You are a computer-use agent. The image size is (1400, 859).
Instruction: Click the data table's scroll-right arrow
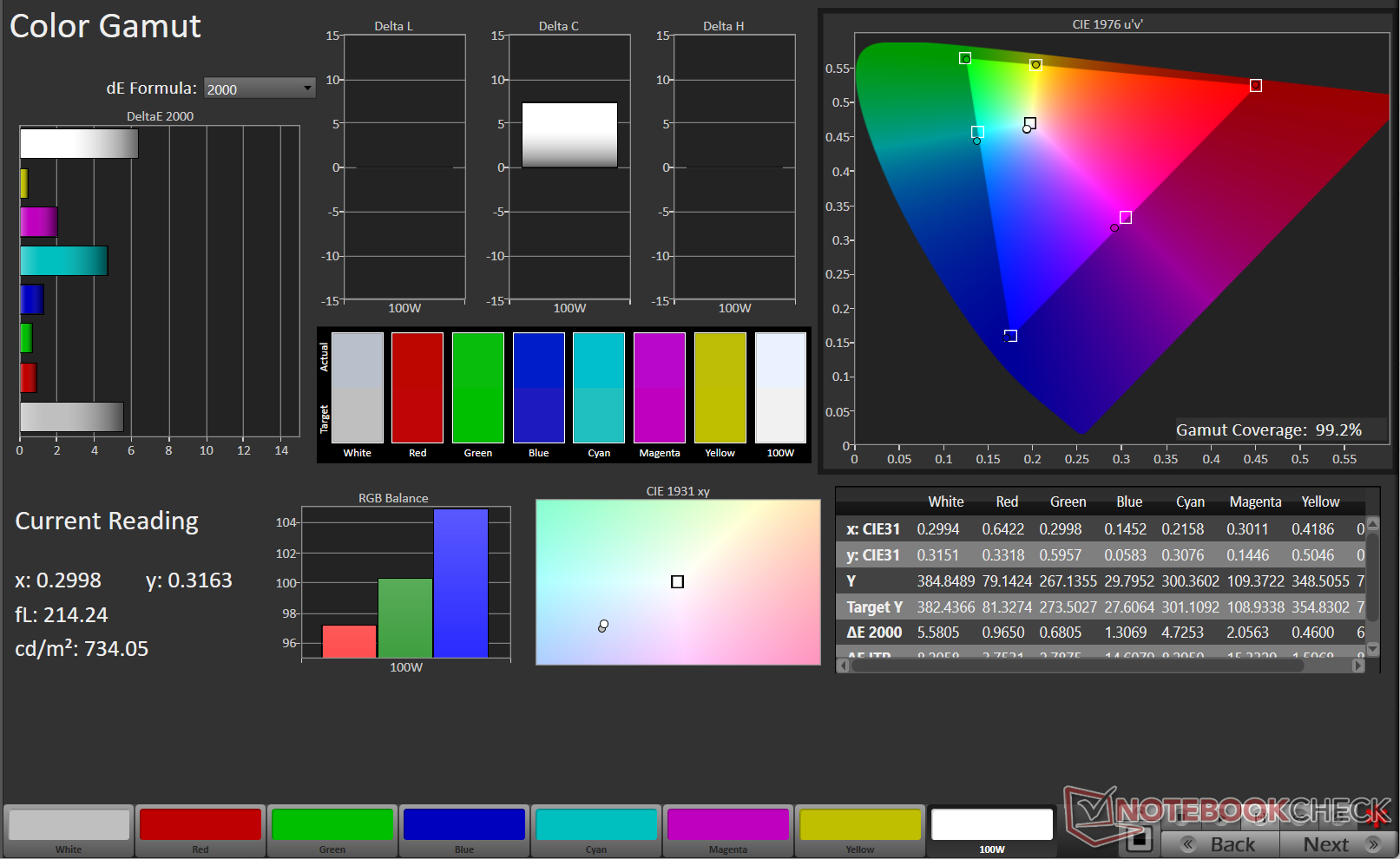click(x=1358, y=666)
